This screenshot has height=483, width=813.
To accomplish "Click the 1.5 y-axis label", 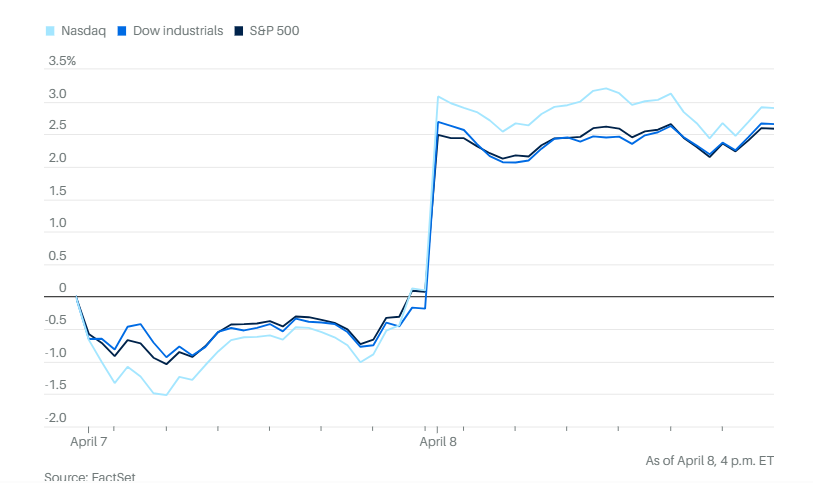I will pos(57,191).
